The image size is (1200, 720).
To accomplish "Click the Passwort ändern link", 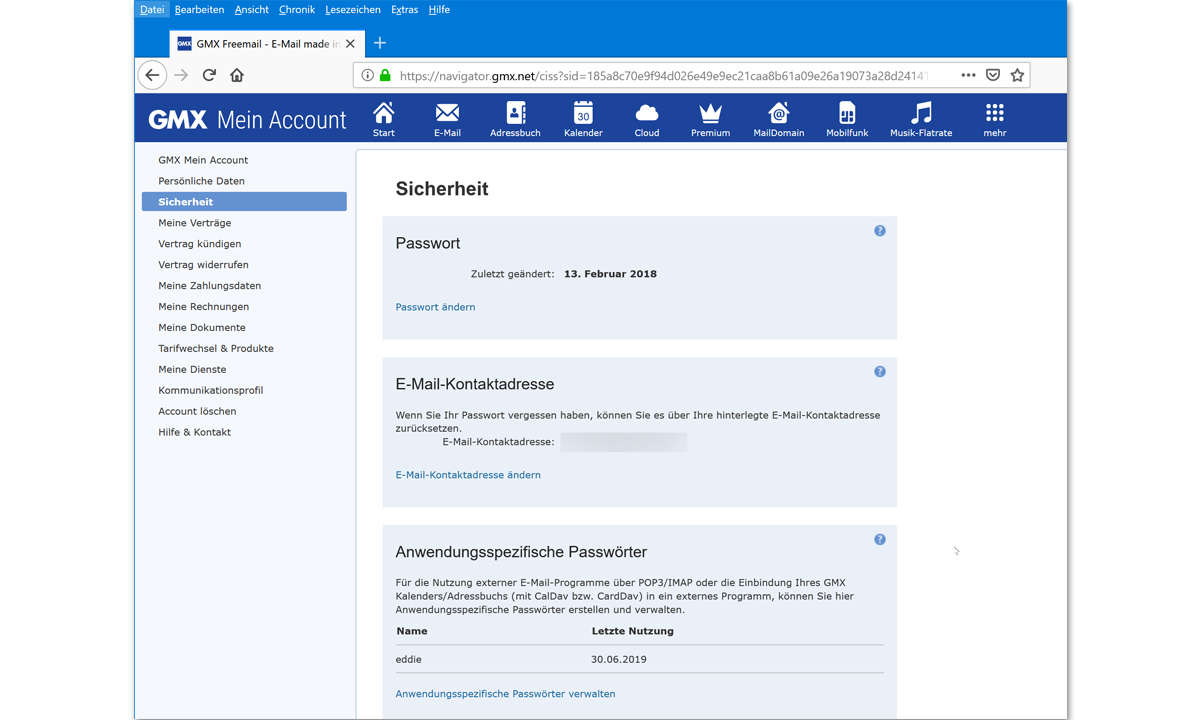I will click(435, 307).
